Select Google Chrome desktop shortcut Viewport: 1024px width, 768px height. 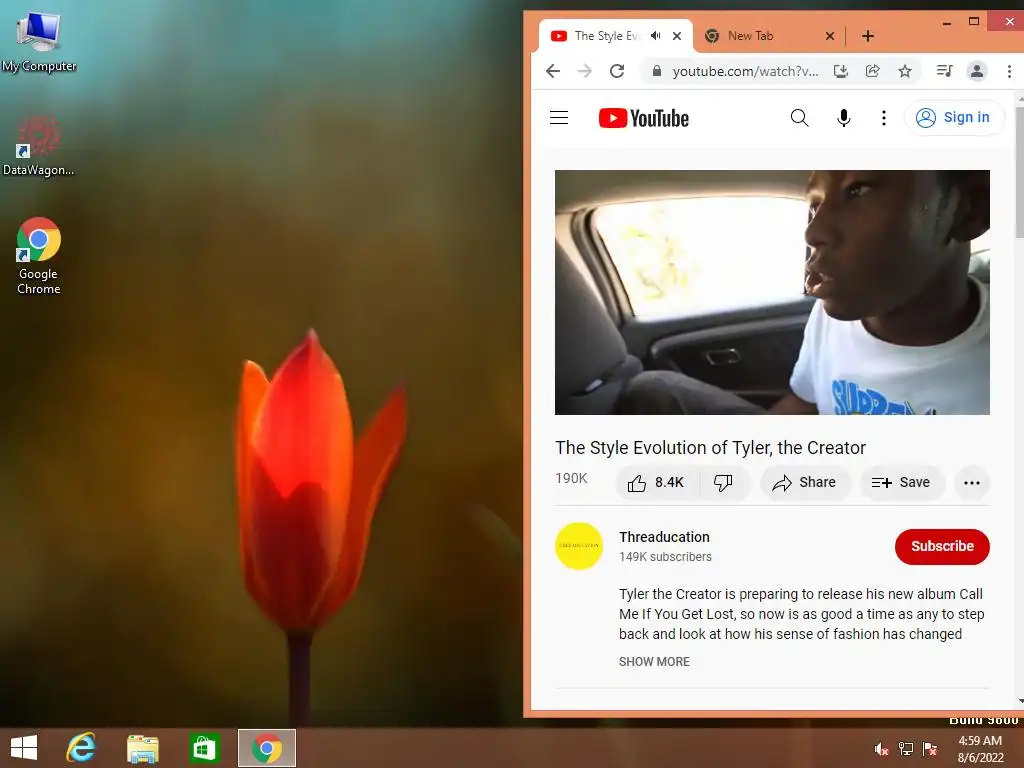39,256
